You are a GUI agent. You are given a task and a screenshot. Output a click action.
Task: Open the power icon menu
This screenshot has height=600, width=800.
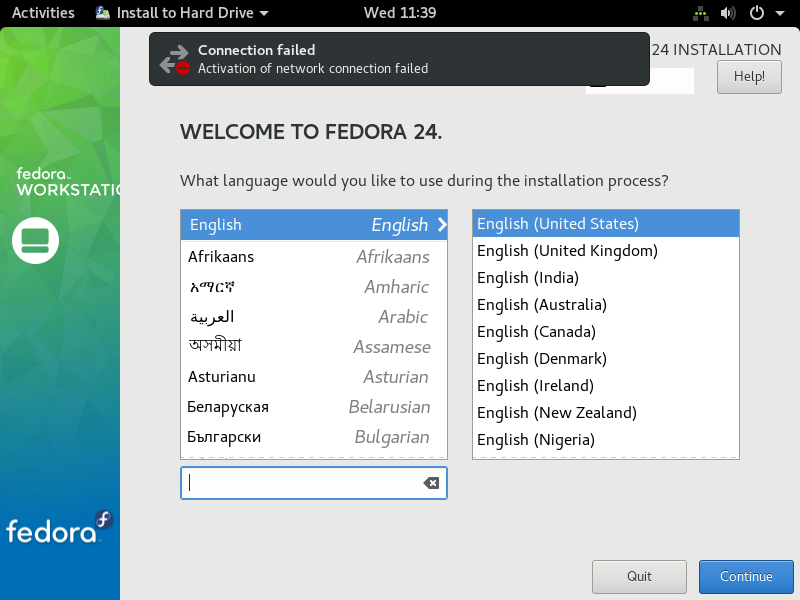[757, 13]
